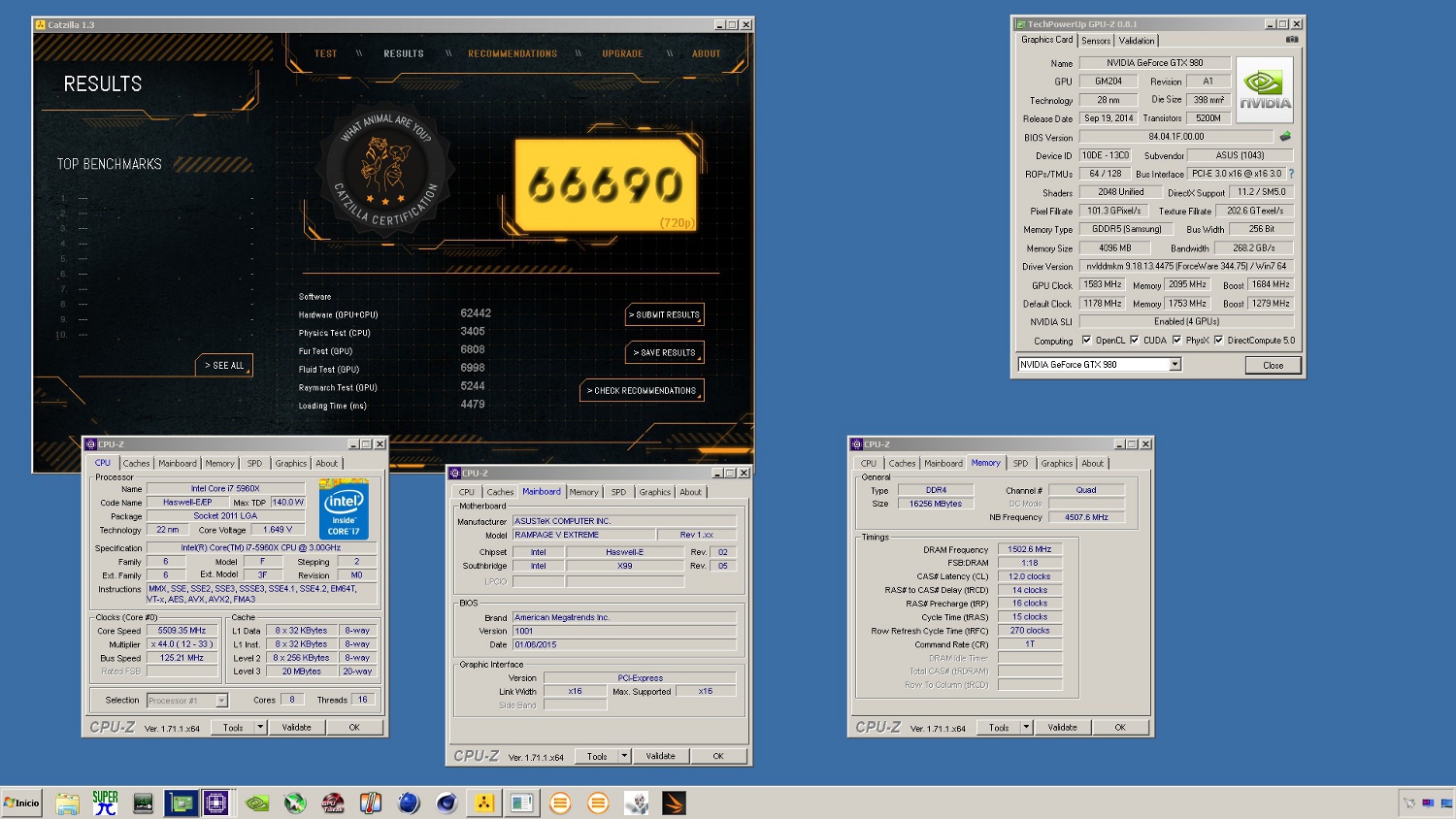Viewport: 1456px width, 819px height.
Task: Click Validate in the Memory CPU-Z window
Action: 1062,727
